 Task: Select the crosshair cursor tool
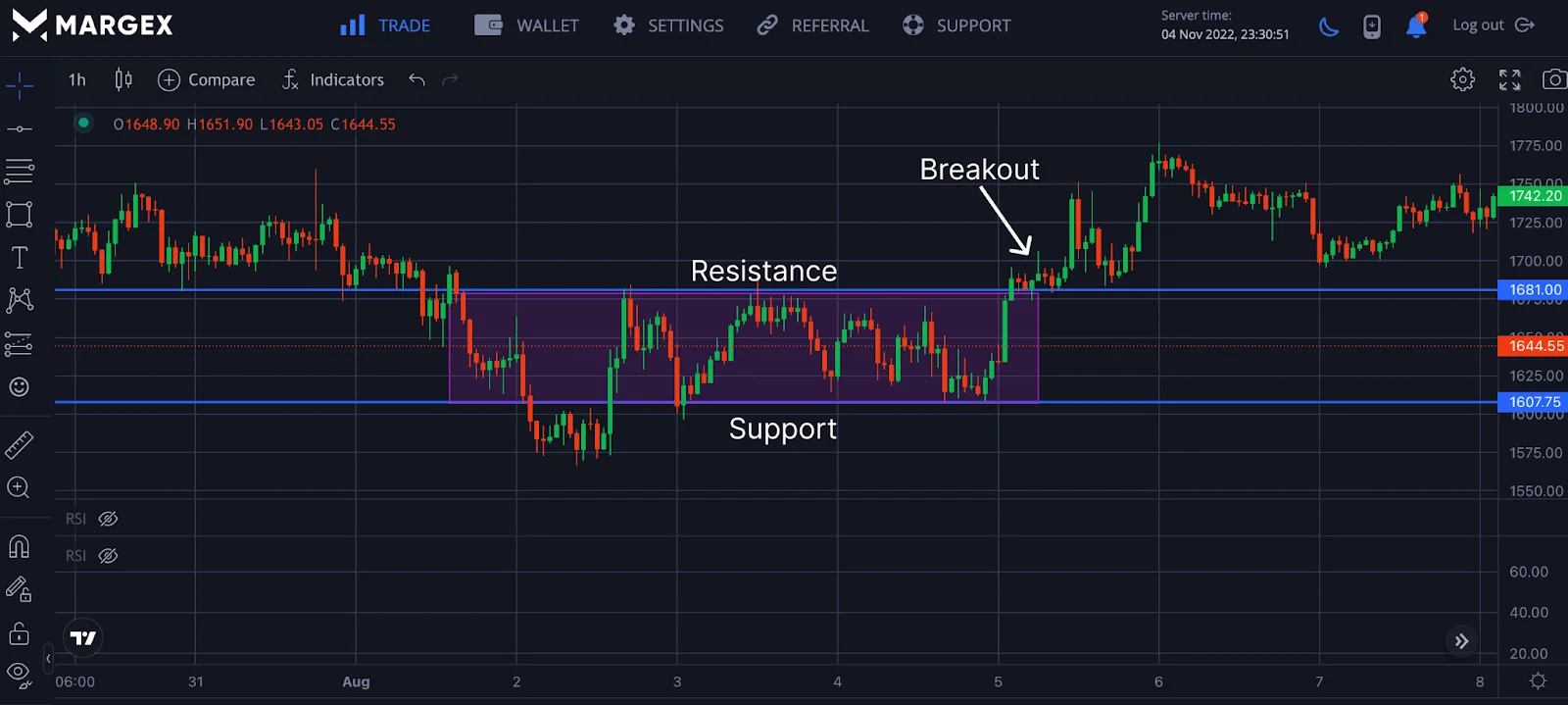pos(20,86)
